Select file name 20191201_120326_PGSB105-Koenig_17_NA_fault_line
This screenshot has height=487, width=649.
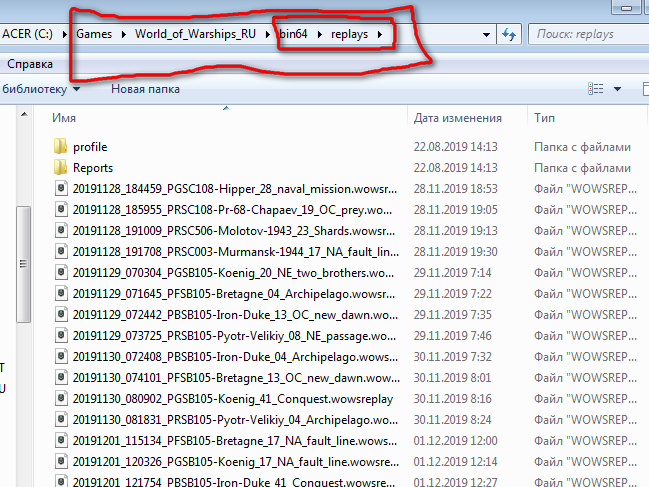click(x=236, y=462)
